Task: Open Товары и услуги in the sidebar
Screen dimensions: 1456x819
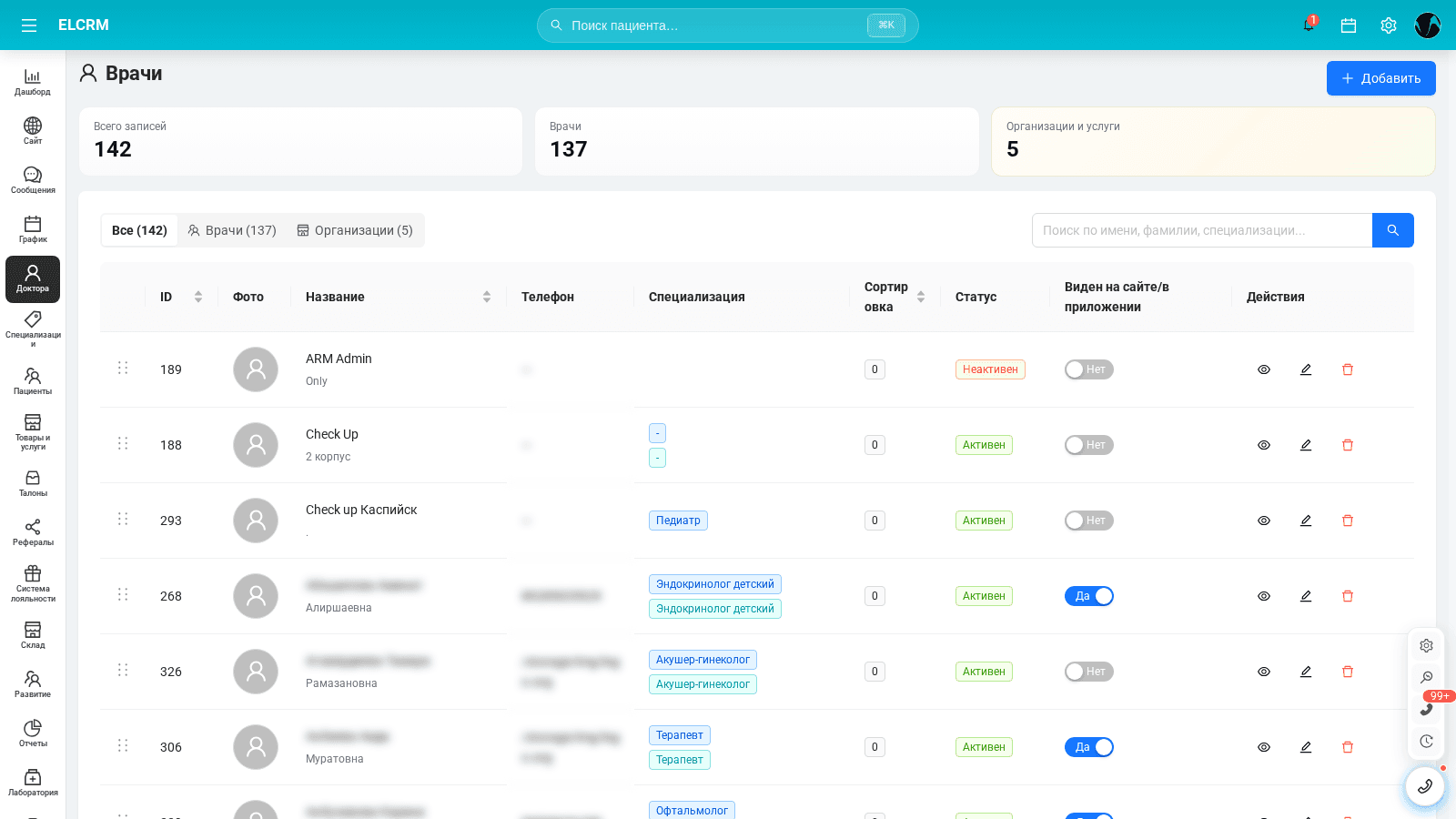Action: coord(33,432)
